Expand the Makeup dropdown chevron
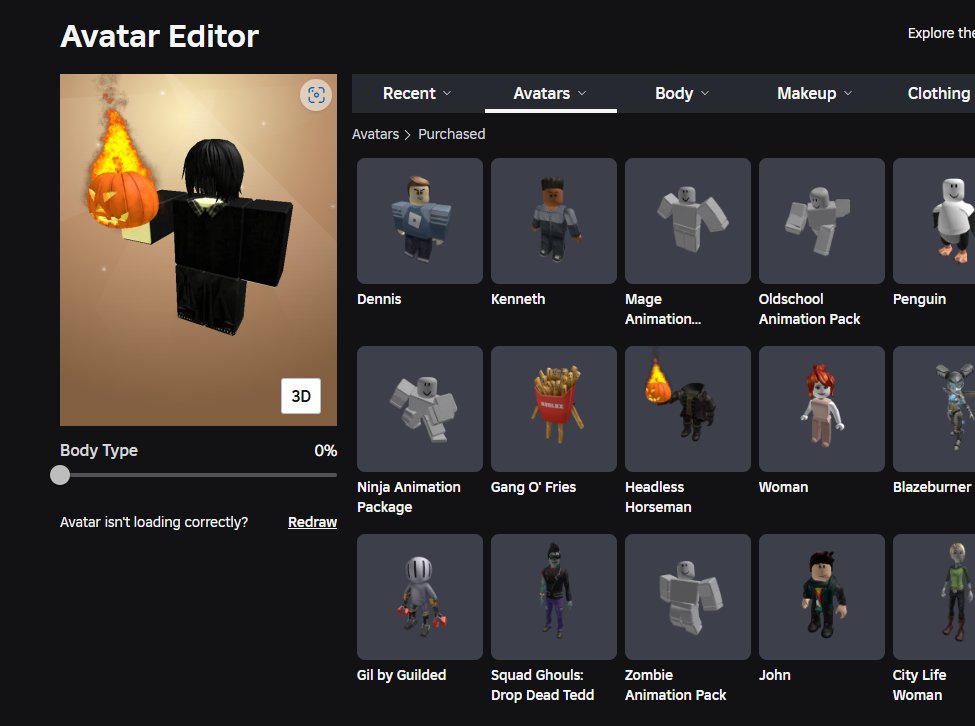Viewport: 975px width, 726px height. click(848, 93)
